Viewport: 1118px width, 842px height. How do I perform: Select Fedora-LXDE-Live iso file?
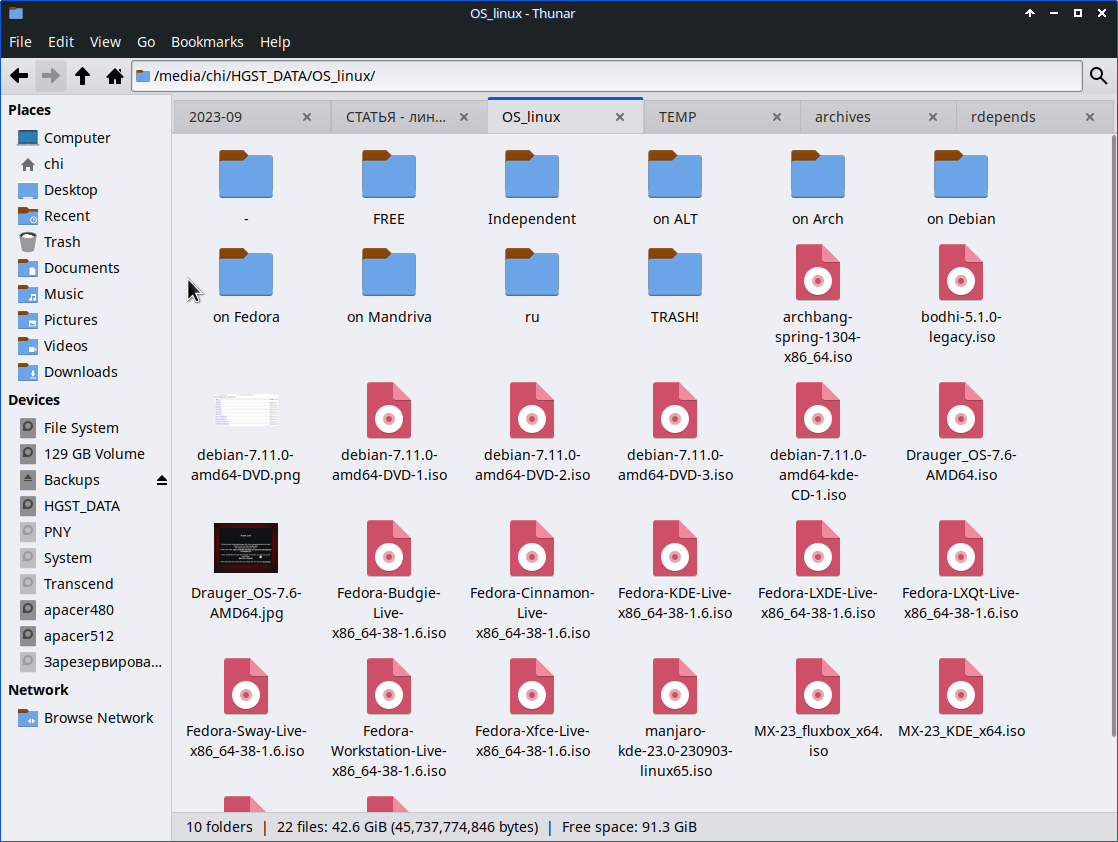pos(818,571)
